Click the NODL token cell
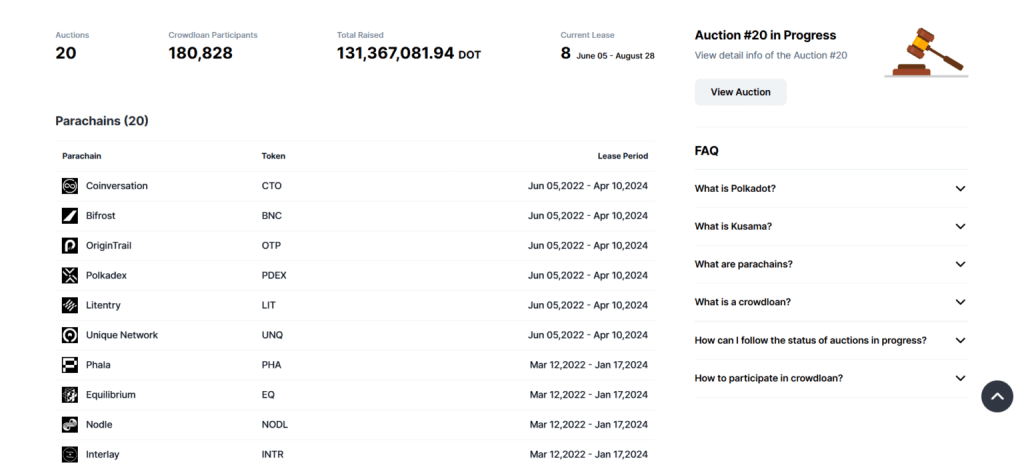The image size is (1024, 463). 275,424
